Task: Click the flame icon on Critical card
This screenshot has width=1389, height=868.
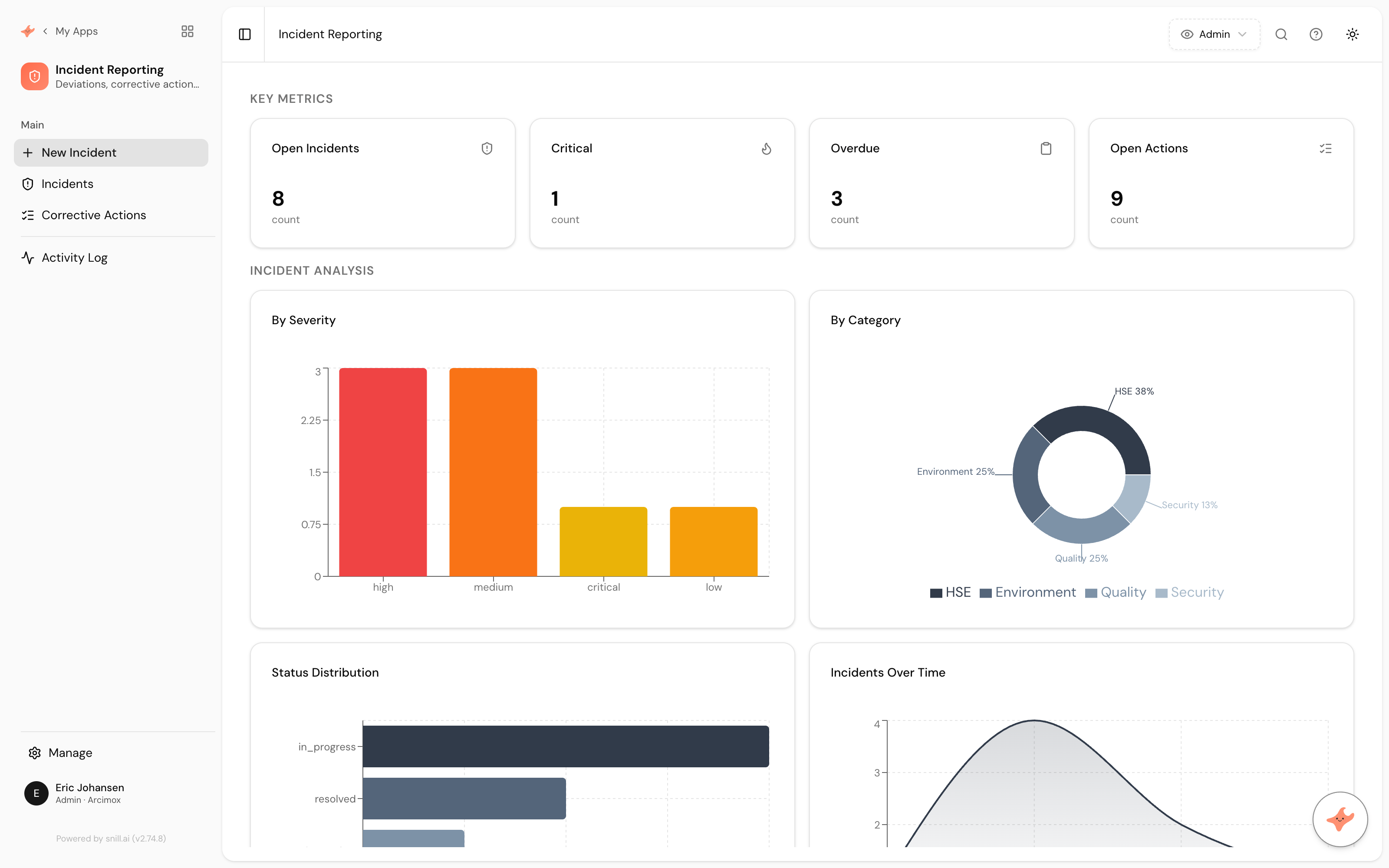Action: (766, 149)
